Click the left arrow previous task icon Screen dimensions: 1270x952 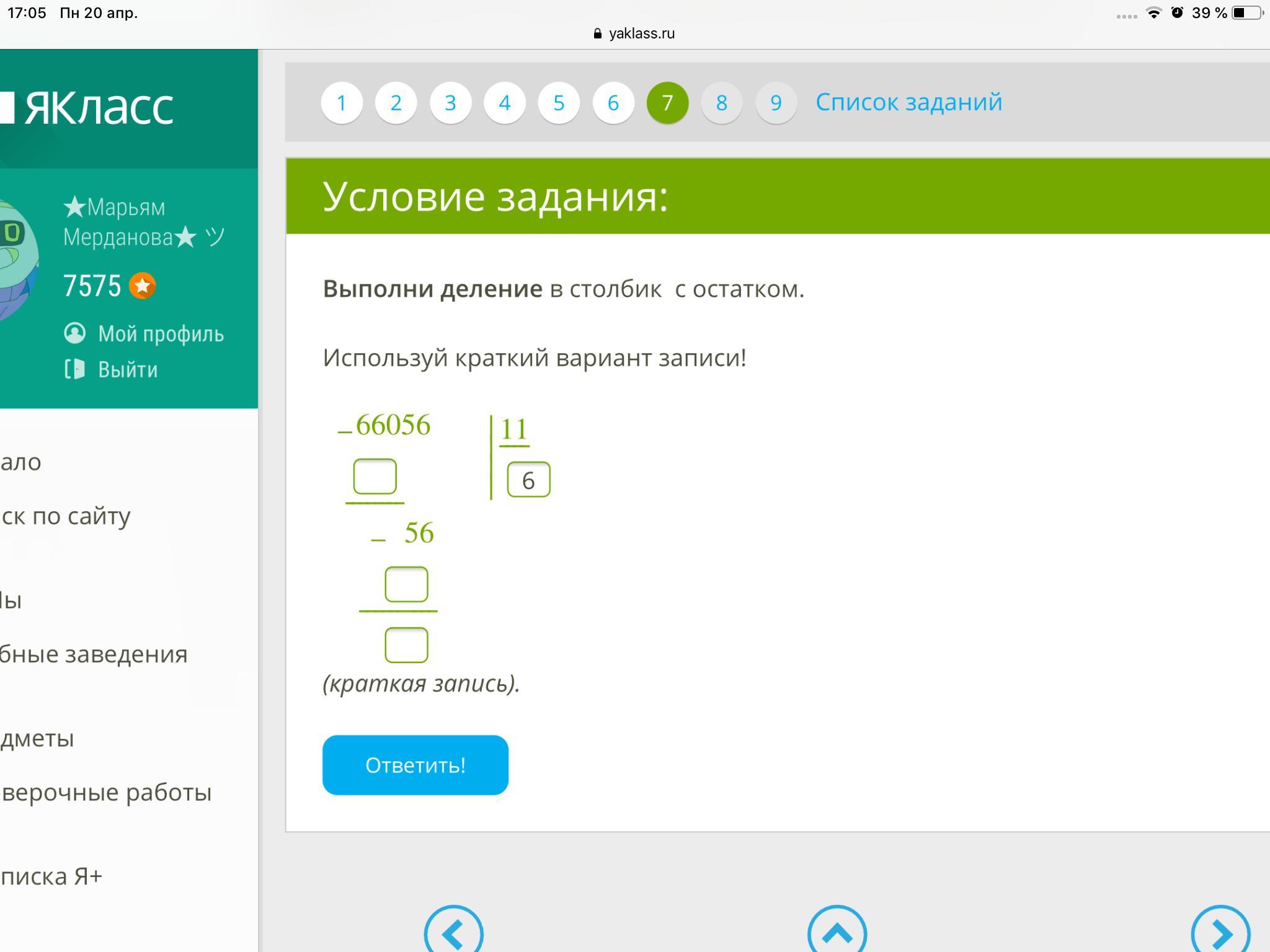[x=453, y=933]
